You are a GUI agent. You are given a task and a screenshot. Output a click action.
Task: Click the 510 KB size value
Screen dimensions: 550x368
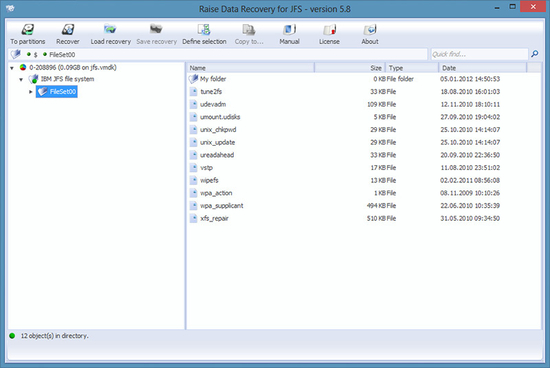tap(376, 218)
